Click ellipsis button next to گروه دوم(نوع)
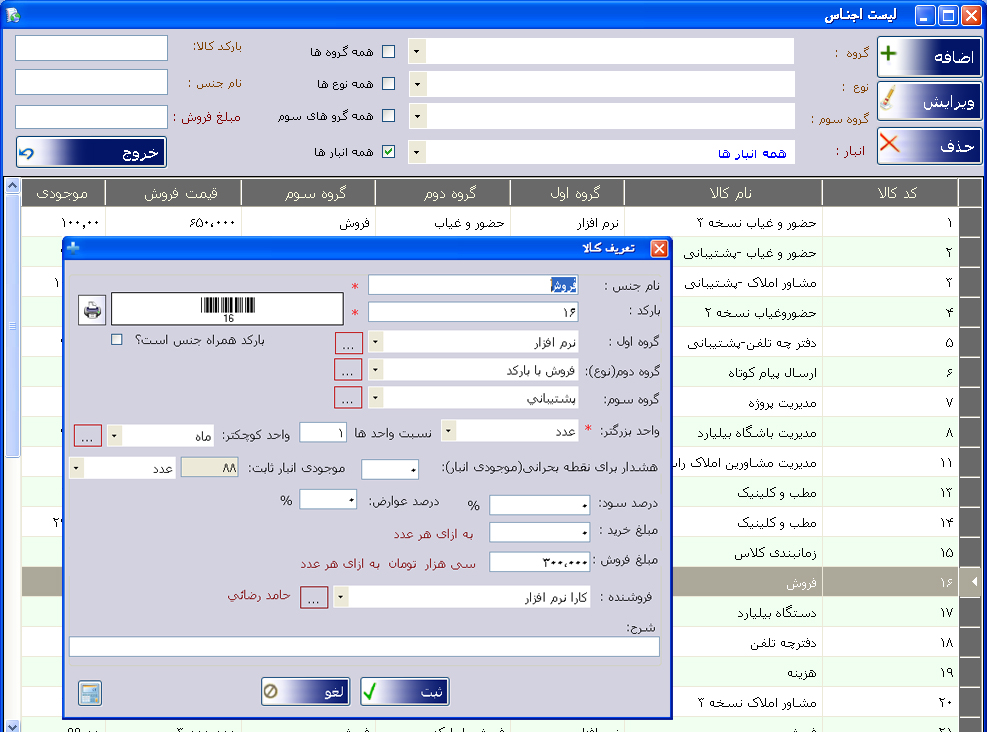This screenshot has width=987, height=732. point(348,370)
